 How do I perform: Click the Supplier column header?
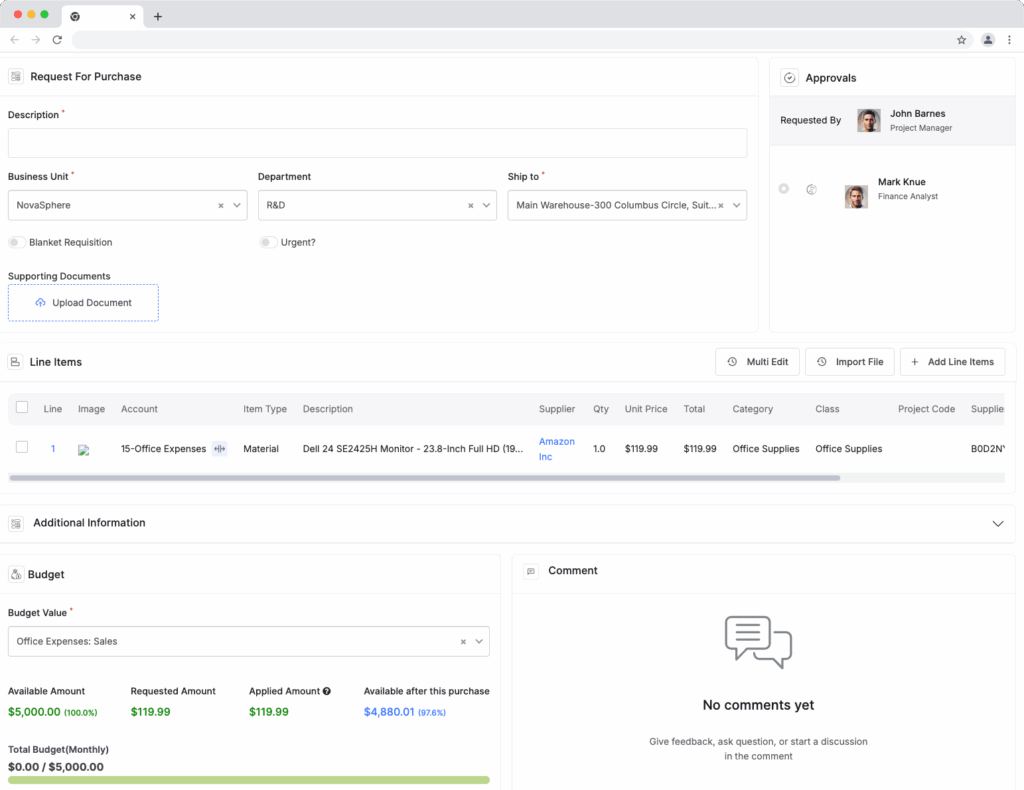557,409
